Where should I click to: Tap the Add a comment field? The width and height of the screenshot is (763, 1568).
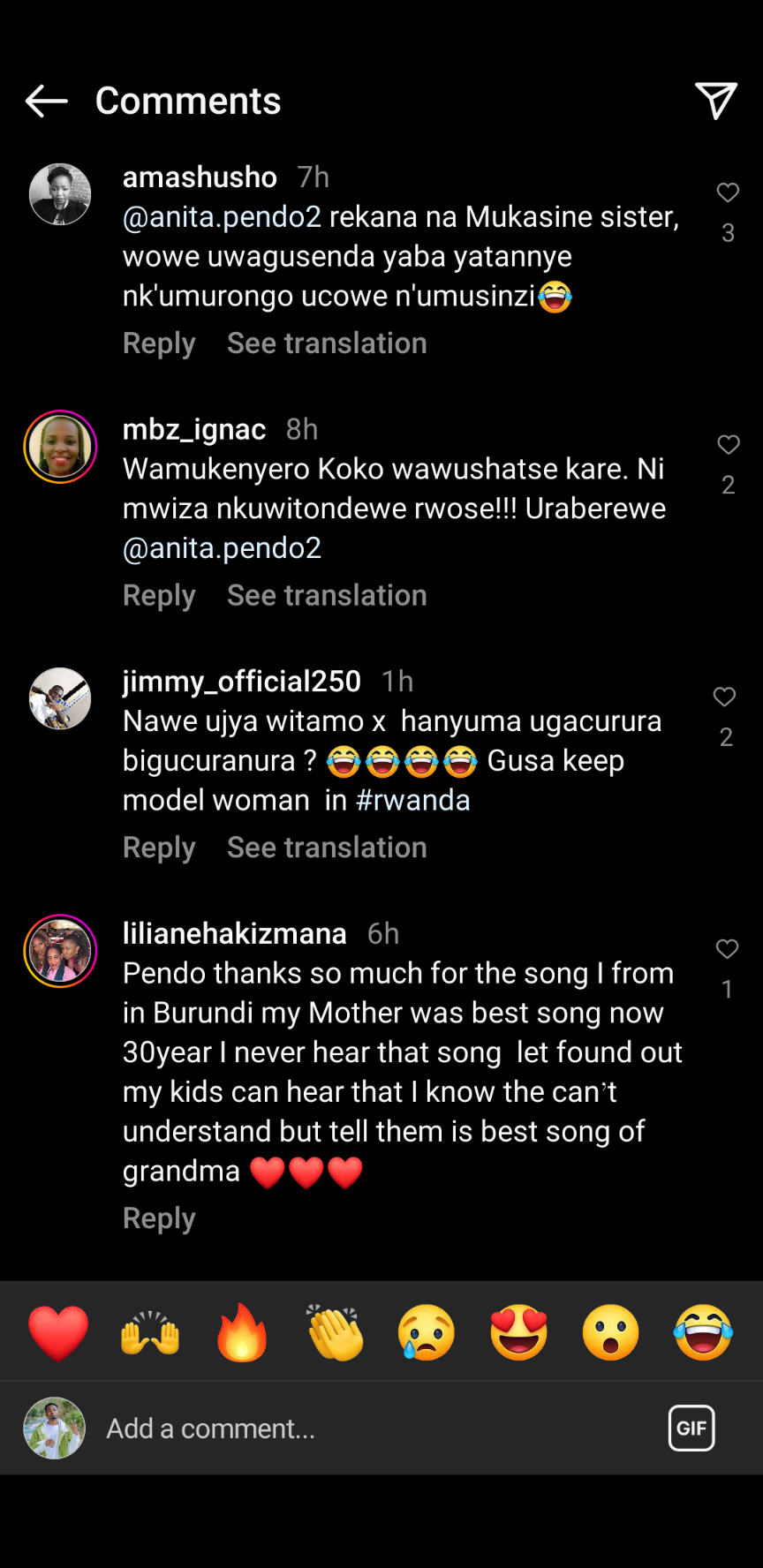pos(353,1428)
